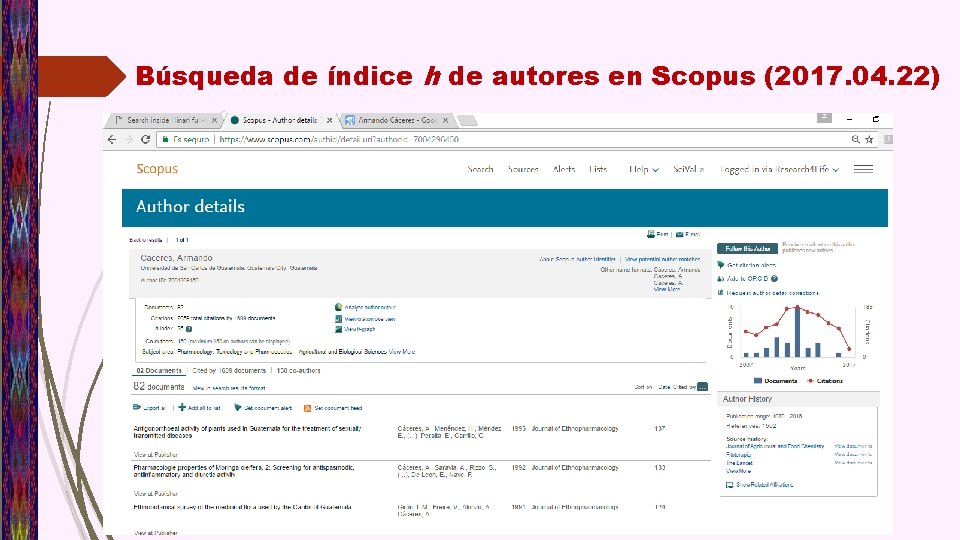Click About Scopus Author Identifier link
This screenshot has height=540, width=960.
tap(577, 260)
